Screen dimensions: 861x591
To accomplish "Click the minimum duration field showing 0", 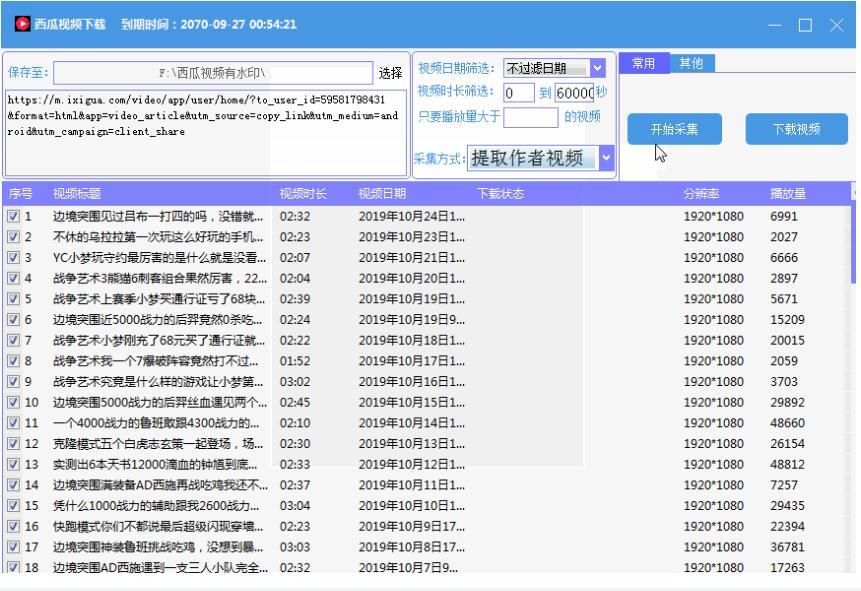I will 519,93.
